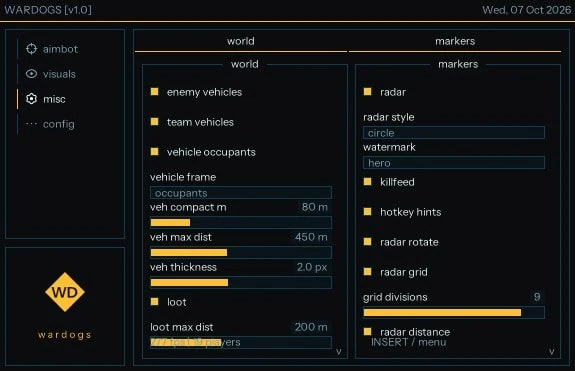Screen dimensions: 575x371
Task: Open the vehicle frame occupants dropdown
Action: coord(241,193)
